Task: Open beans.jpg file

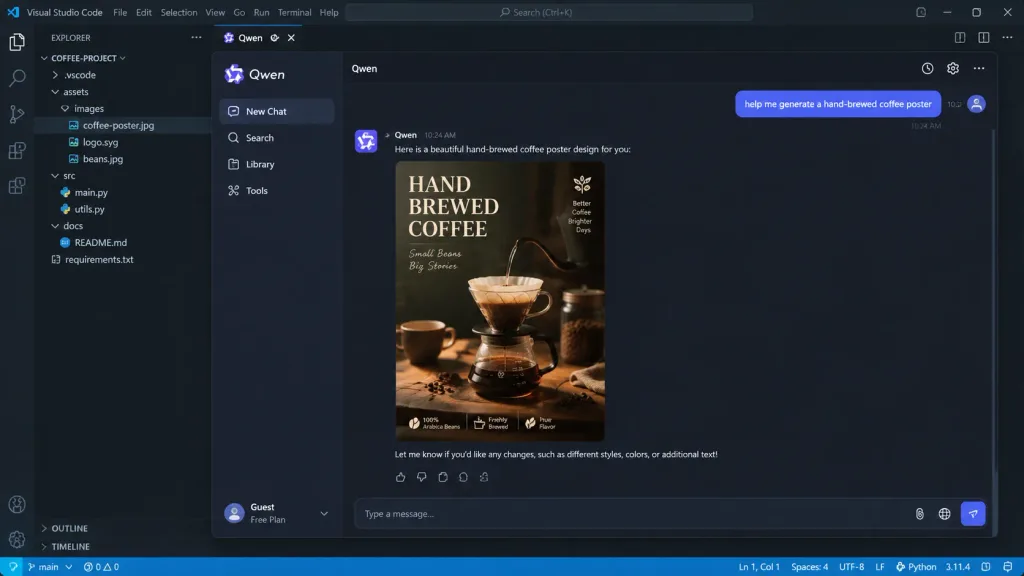Action: [103, 159]
